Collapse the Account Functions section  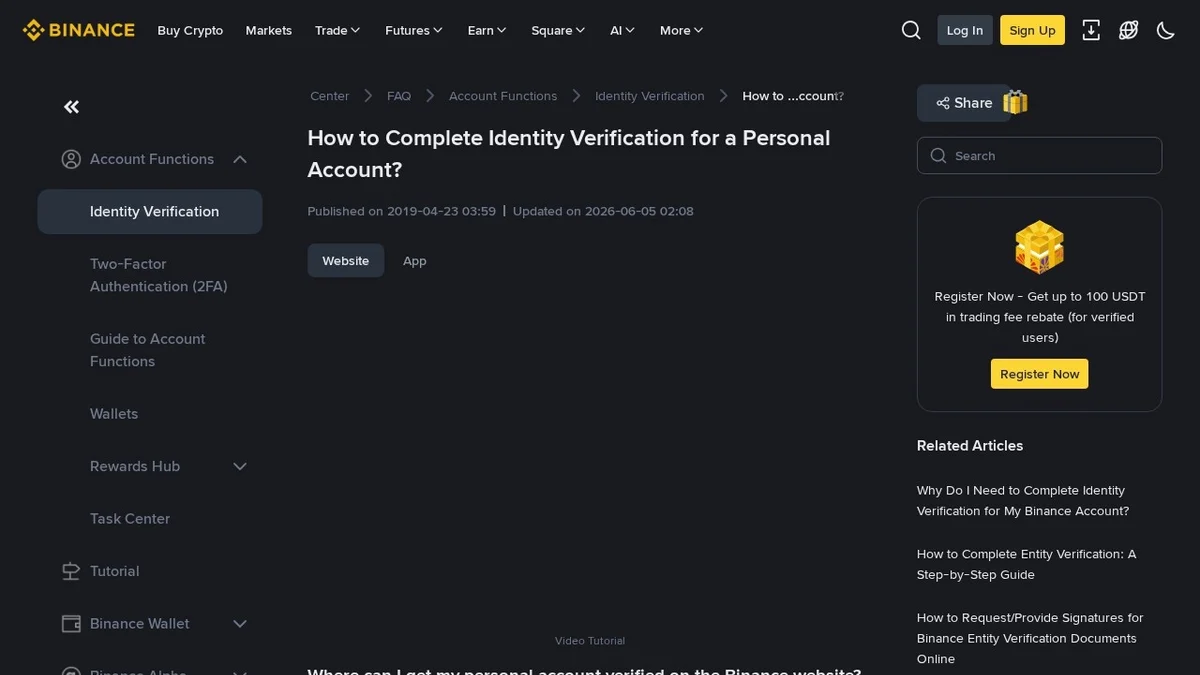tap(240, 159)
